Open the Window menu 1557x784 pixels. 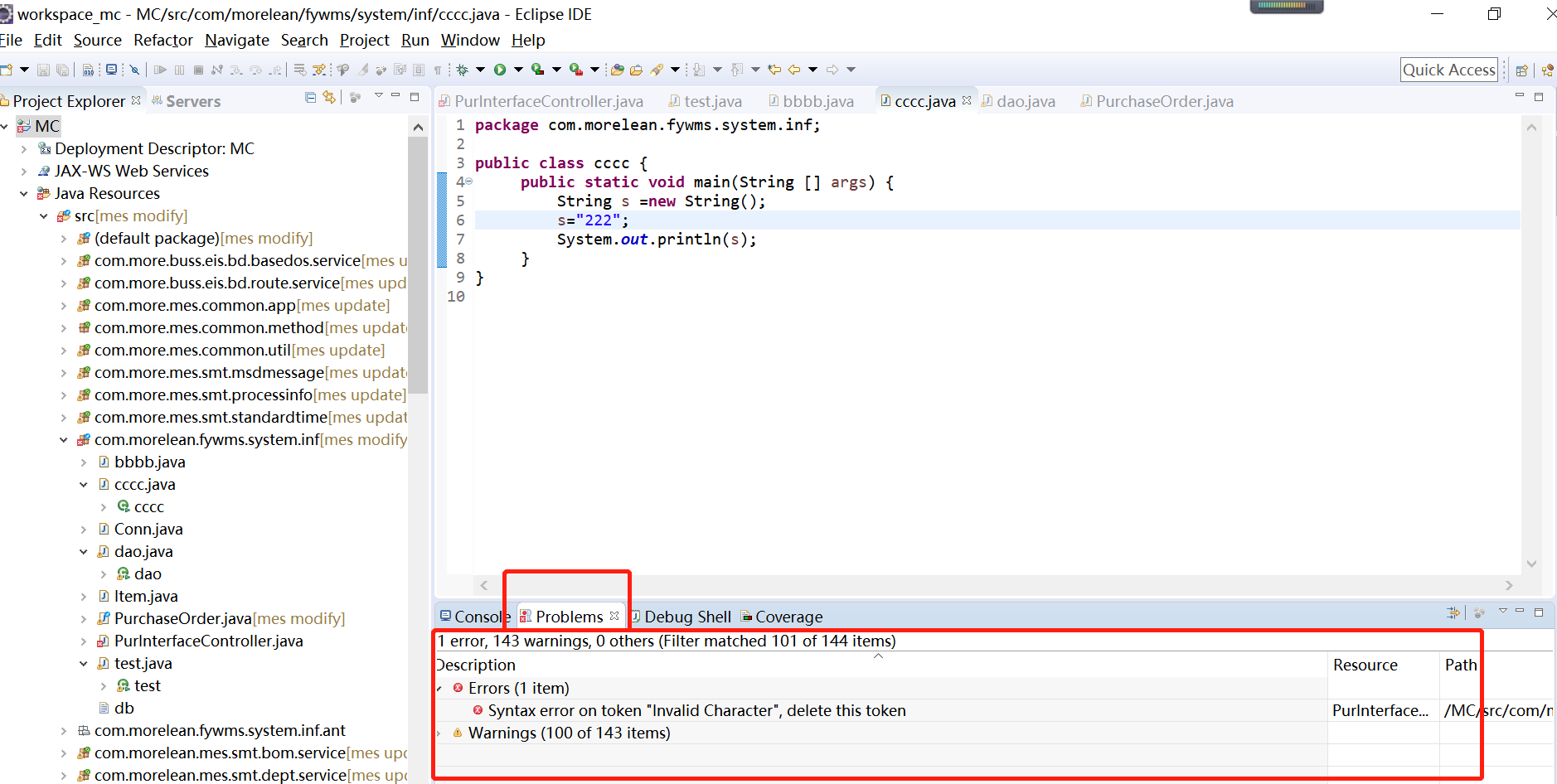(x=470, y=40)
